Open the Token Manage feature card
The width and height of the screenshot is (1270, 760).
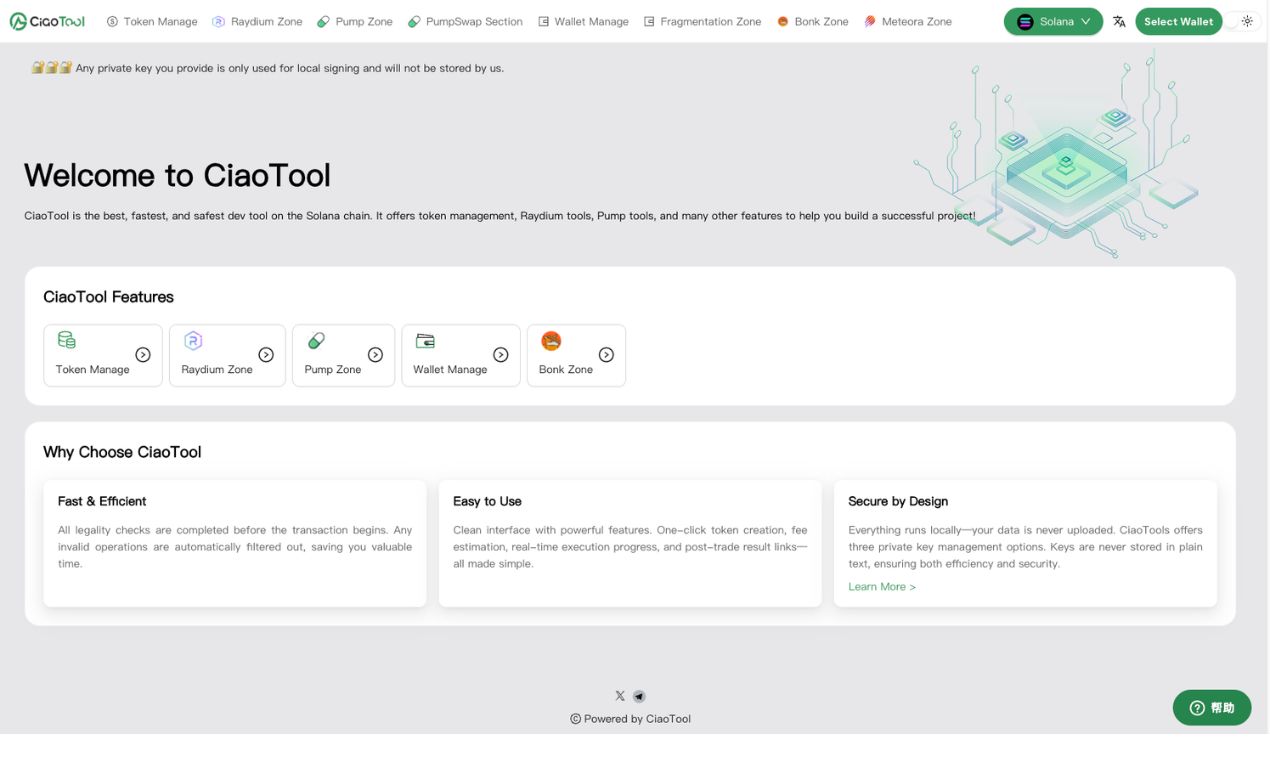tap(103, 355)
